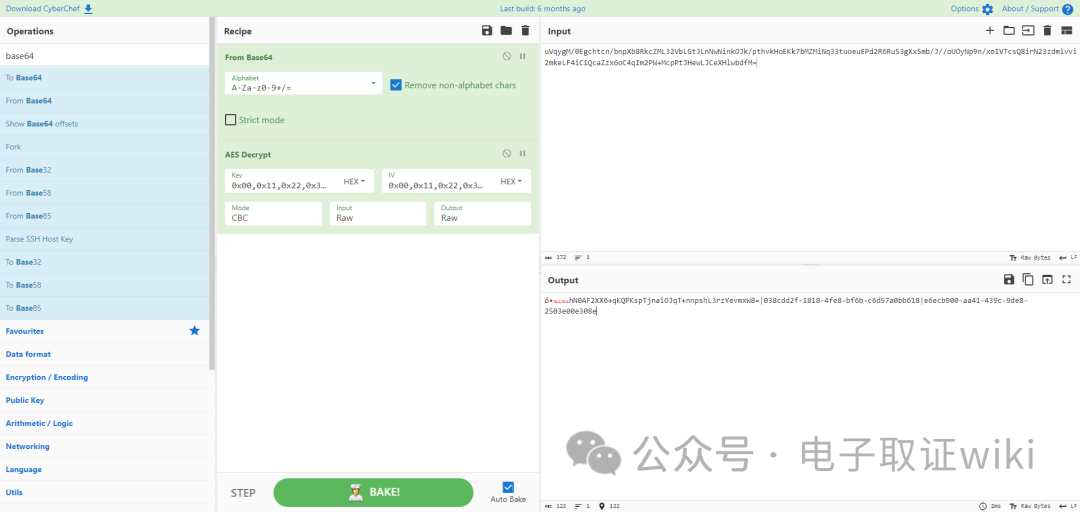Enable the Strict mode checkbox
The height and width of the screenshot is (512, 1080).
tap(231, 120)
